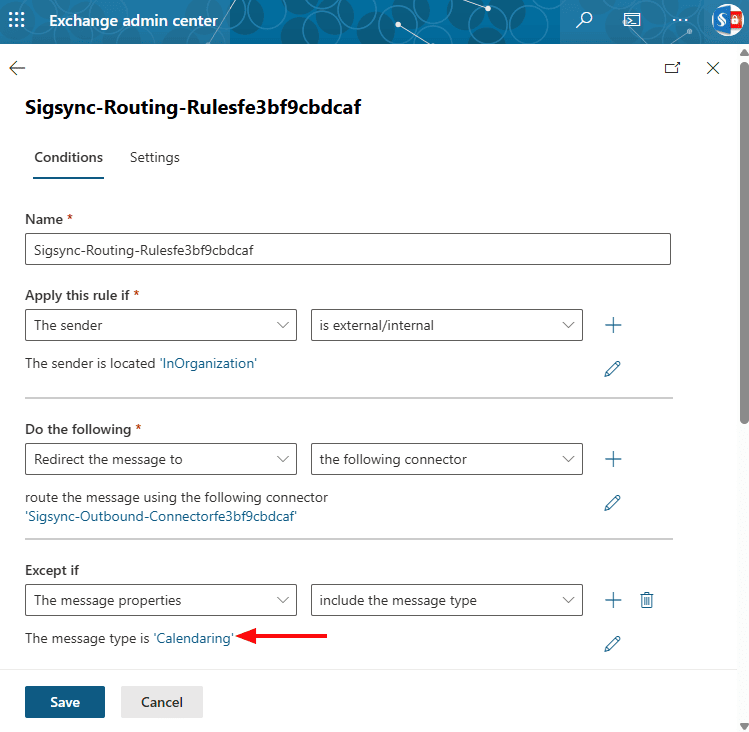
Task: Go back using the left arrow
Action: (17, 68)
